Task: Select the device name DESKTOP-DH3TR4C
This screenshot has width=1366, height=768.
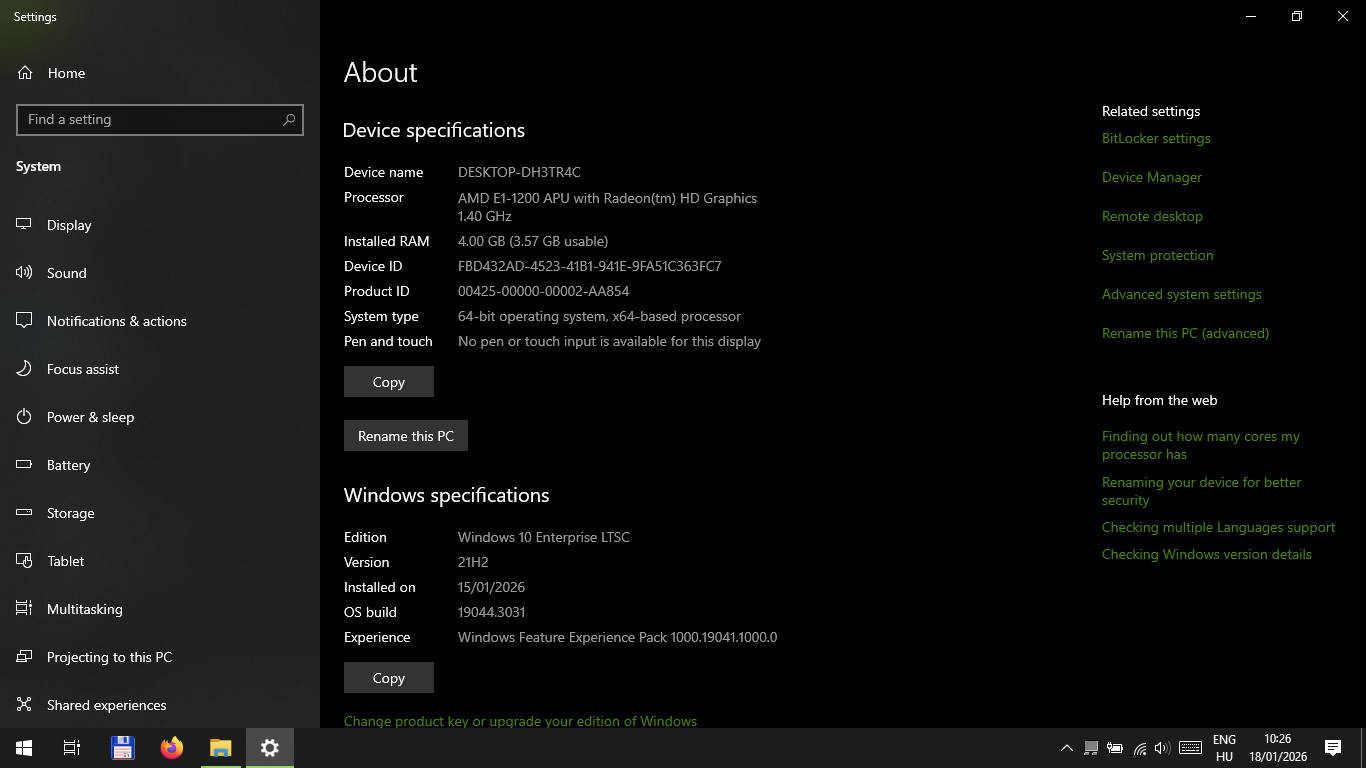Action: tap(519, 173)
